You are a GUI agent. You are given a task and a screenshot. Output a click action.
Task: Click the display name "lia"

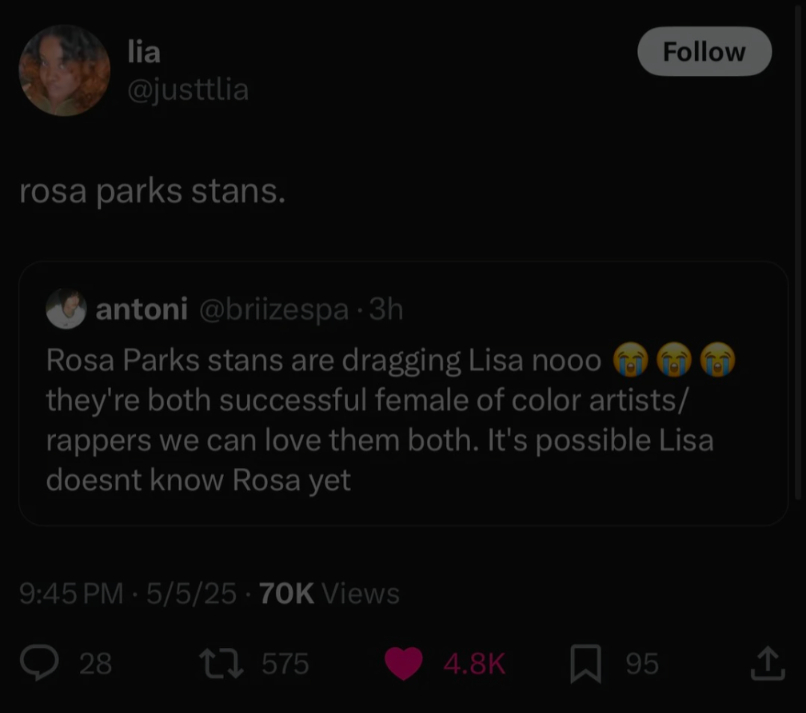click(144, 52)
